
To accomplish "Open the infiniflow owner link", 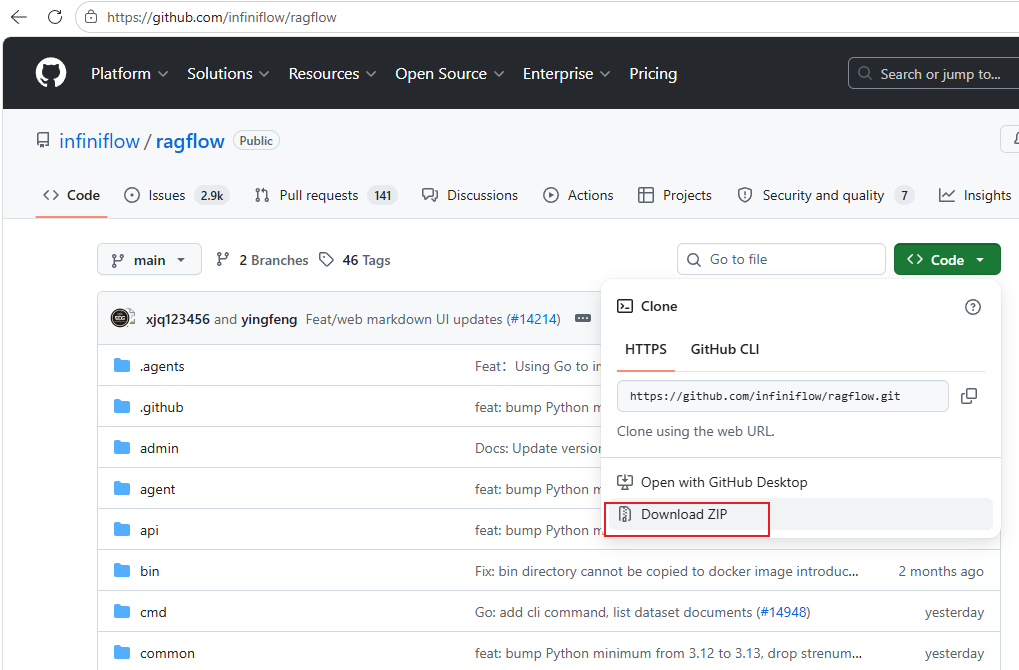I will [x=99, y=141].
